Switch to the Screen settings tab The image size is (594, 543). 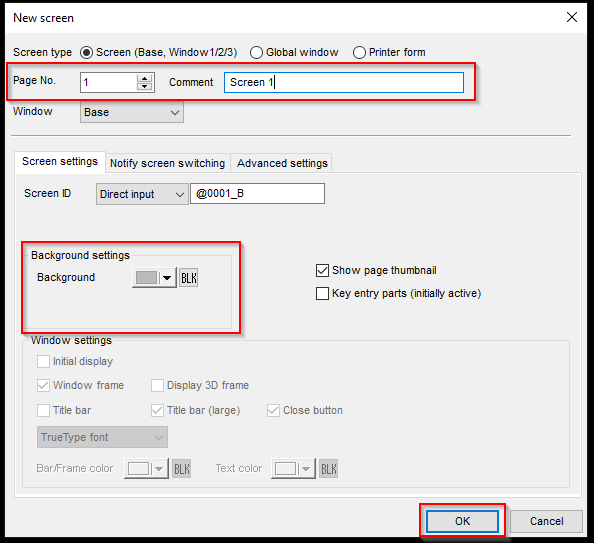pos(60,162)
